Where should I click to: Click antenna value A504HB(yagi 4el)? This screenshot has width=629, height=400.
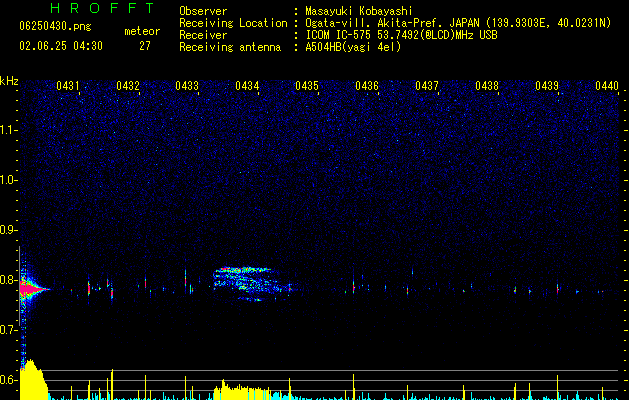(353, 47)
